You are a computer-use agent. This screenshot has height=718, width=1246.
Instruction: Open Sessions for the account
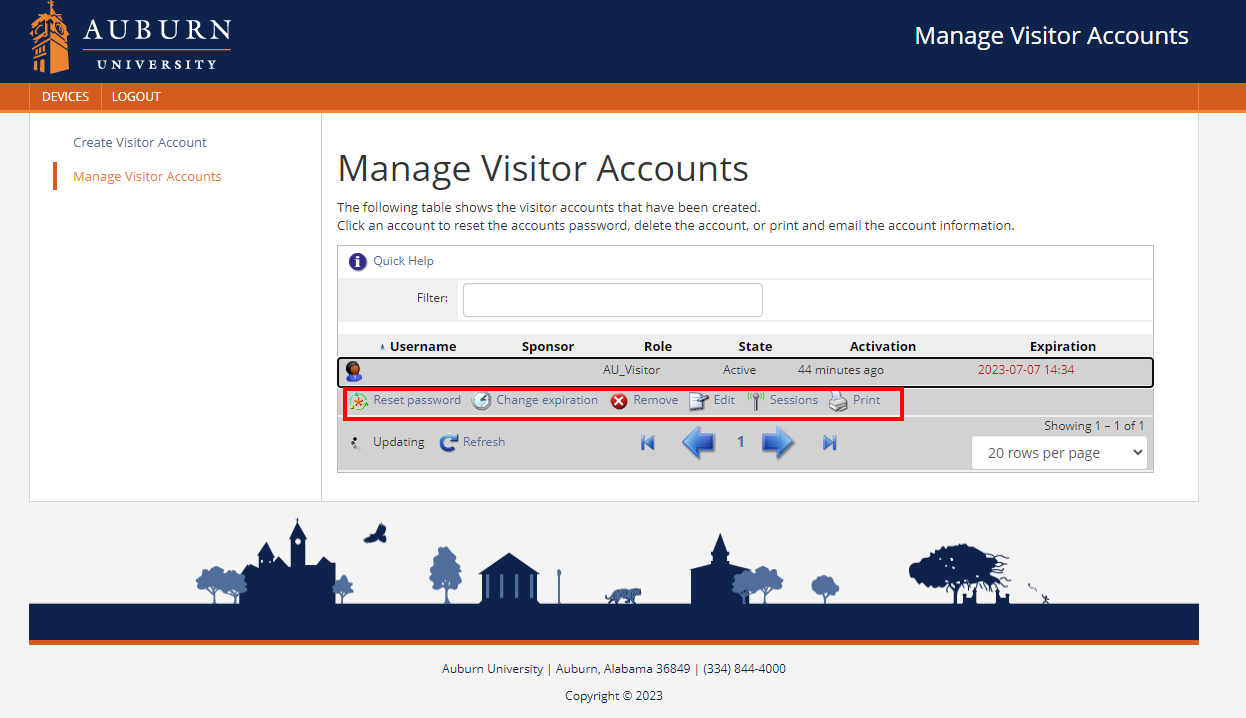793,400
